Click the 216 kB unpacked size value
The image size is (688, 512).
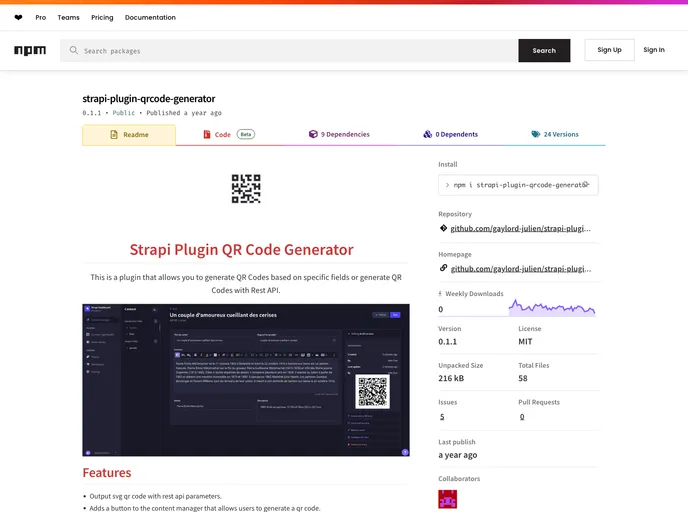coord(451,378)
